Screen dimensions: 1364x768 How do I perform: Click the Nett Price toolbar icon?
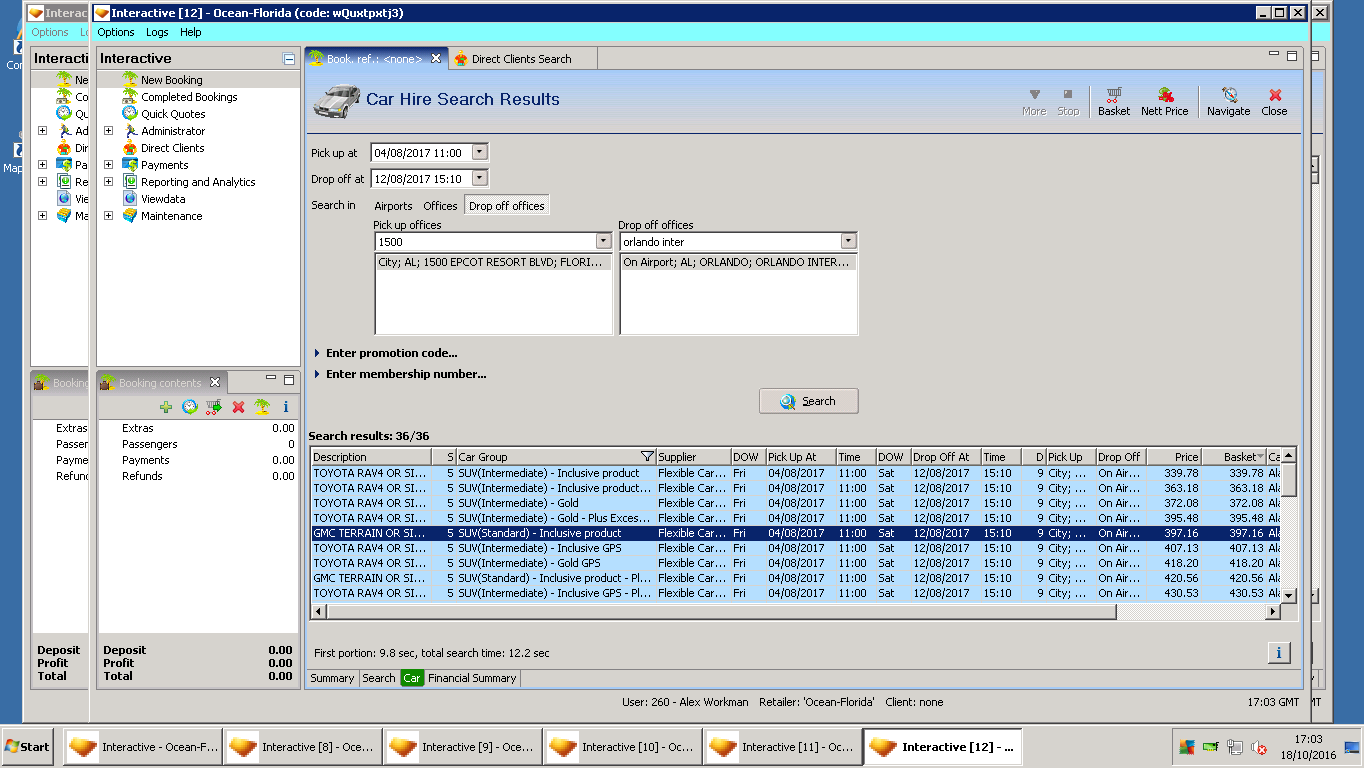coord(1165,102)
